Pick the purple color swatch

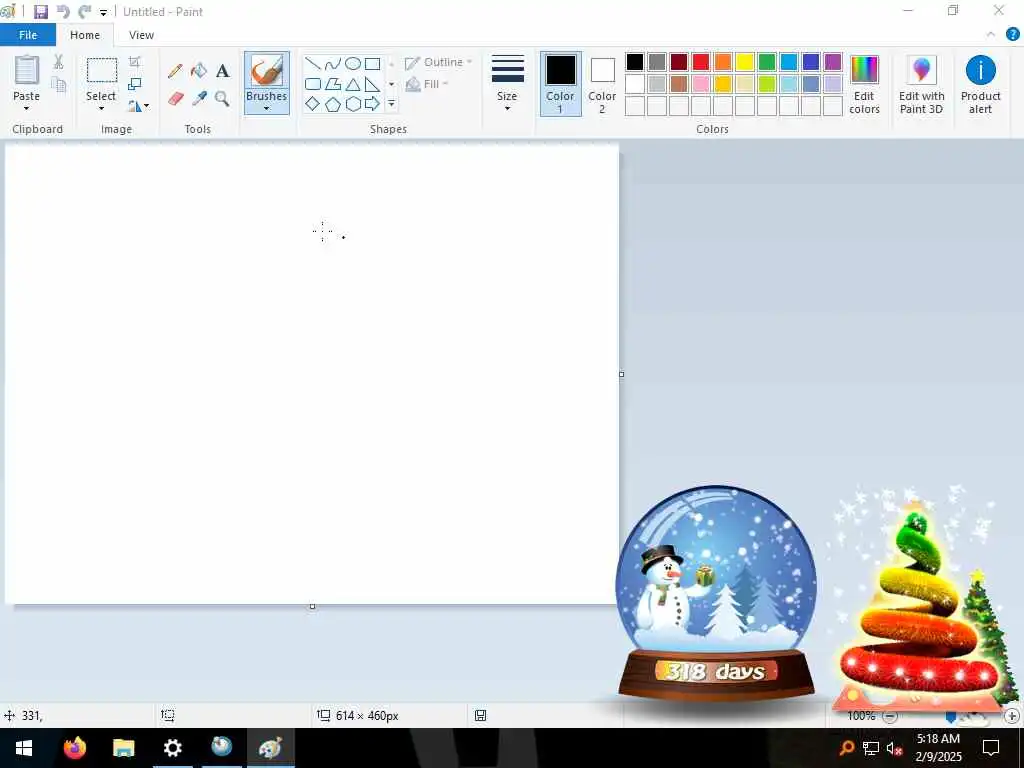click(x=833, y=62)
